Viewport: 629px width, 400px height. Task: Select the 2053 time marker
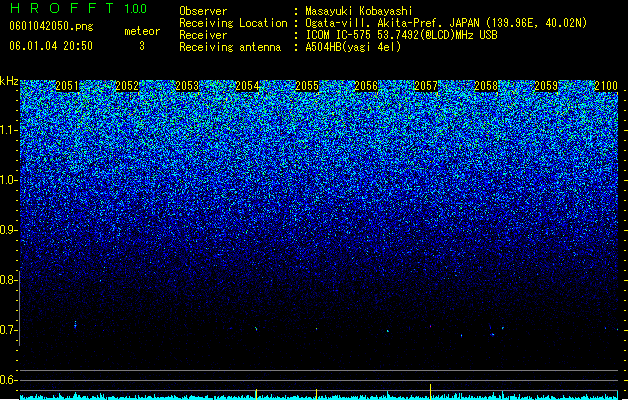tap(187, 86)
